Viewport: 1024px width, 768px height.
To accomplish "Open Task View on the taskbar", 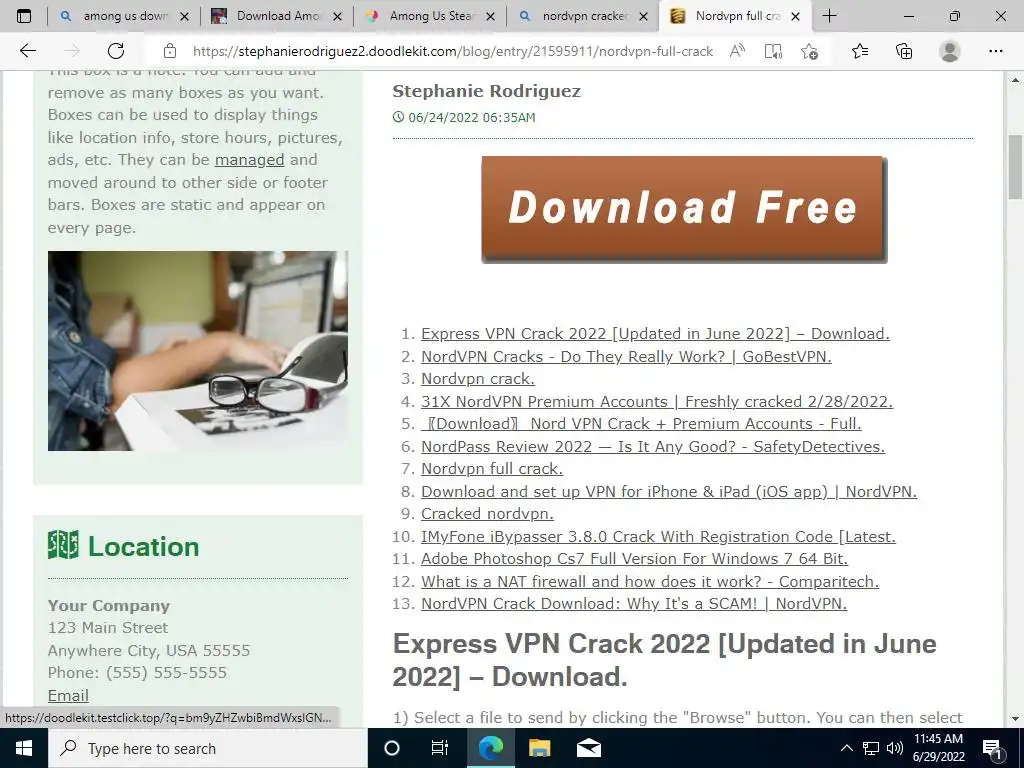I will 440,748.
